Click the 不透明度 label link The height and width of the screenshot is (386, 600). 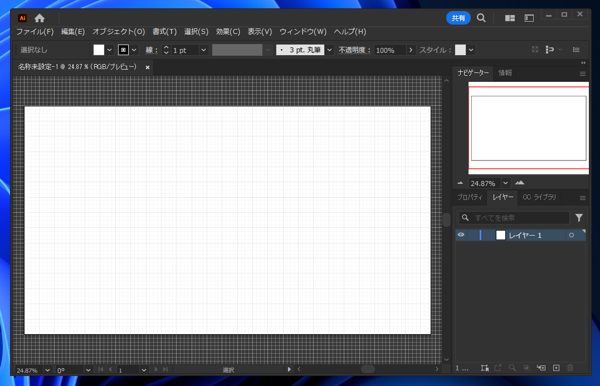click(354, 50)
